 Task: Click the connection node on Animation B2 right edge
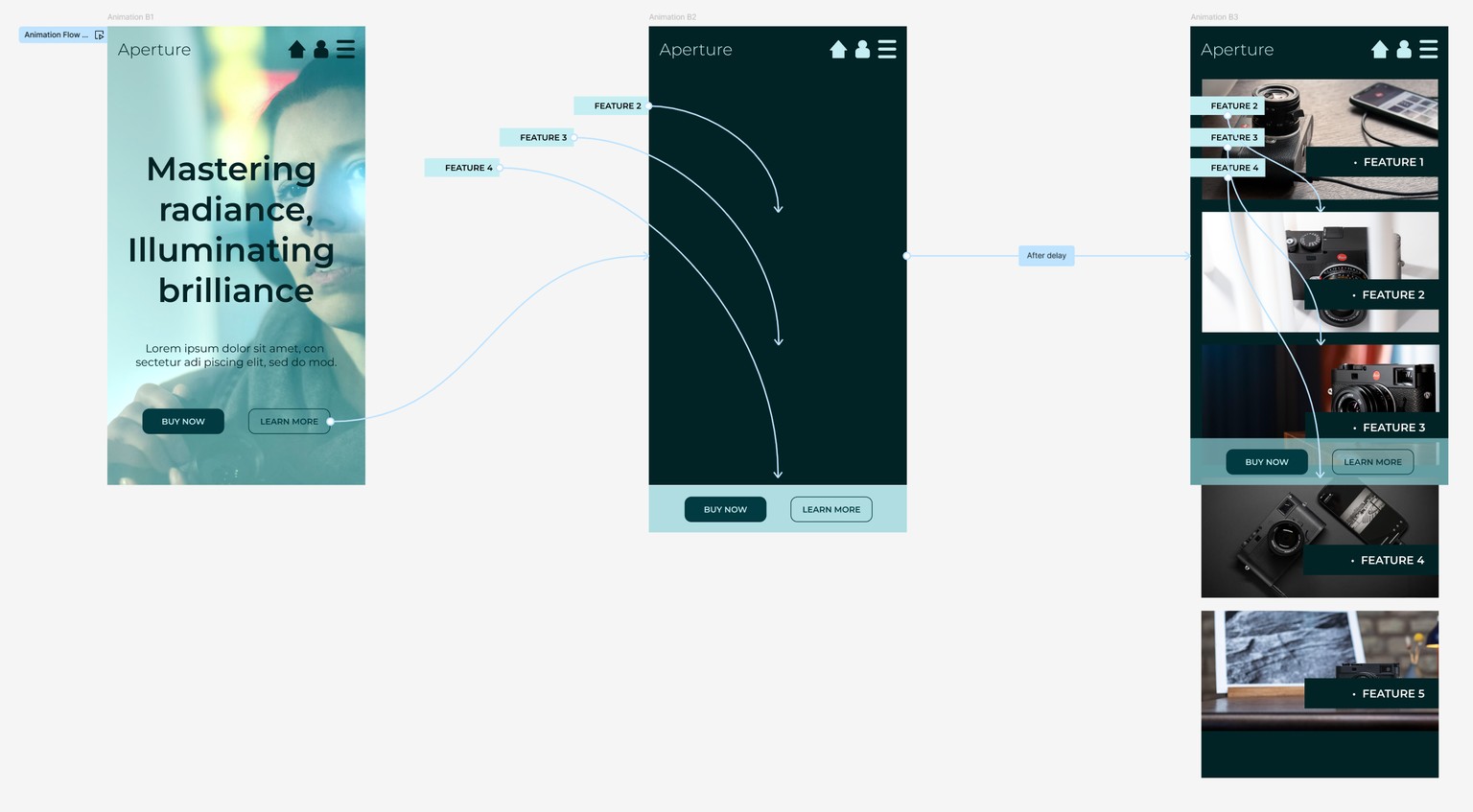(x=906, y=256)
